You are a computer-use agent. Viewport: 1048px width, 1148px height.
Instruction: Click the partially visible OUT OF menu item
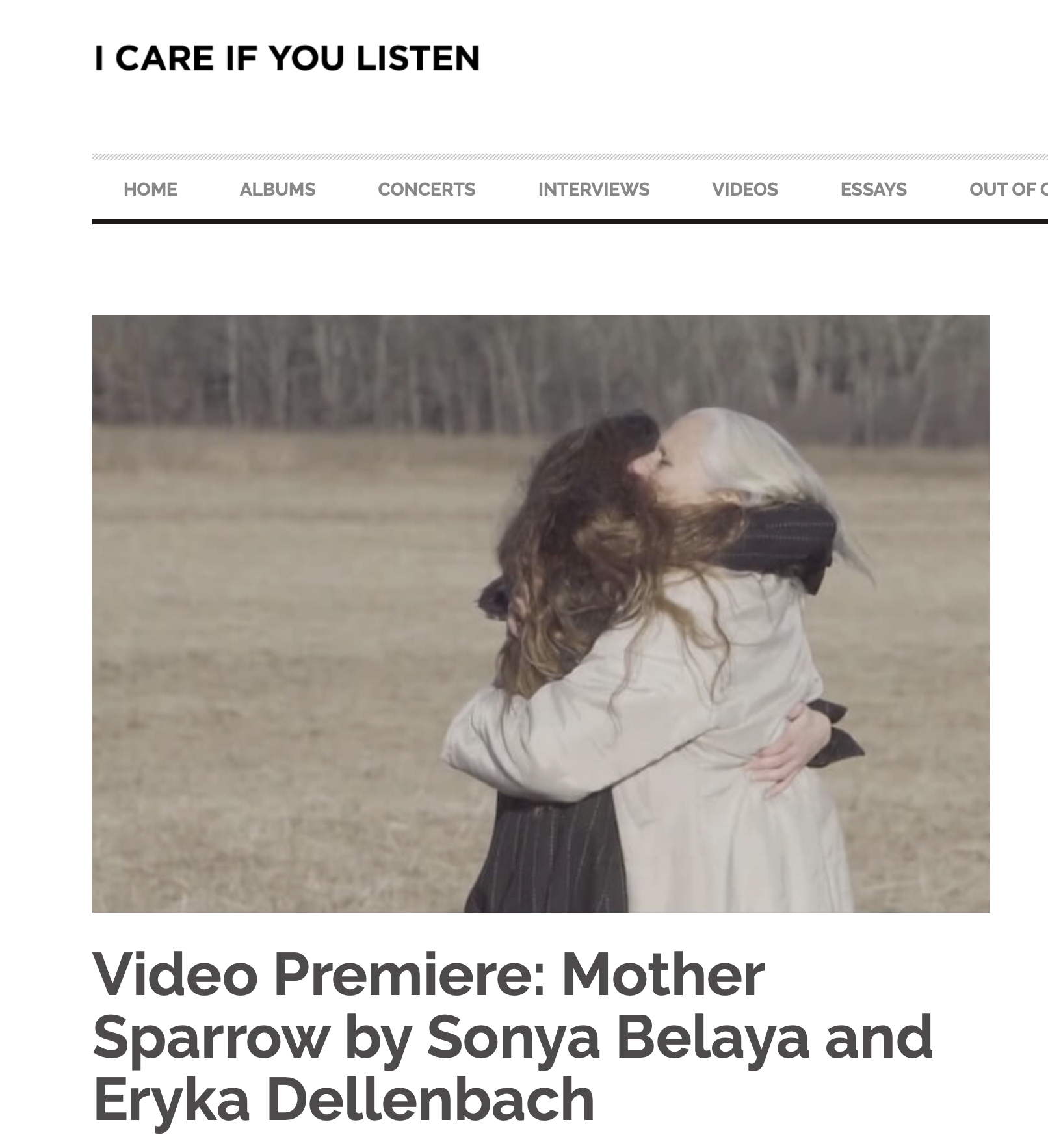[x=1008, y=189]
